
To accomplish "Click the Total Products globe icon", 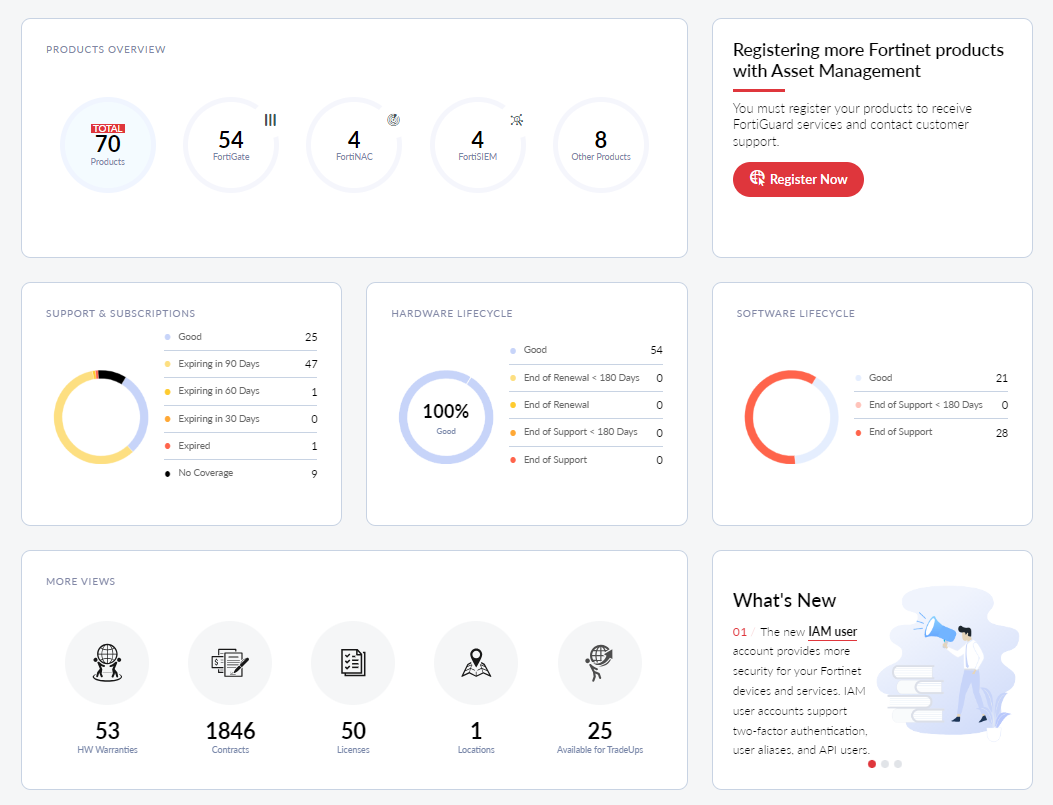I will click(107, 145).
